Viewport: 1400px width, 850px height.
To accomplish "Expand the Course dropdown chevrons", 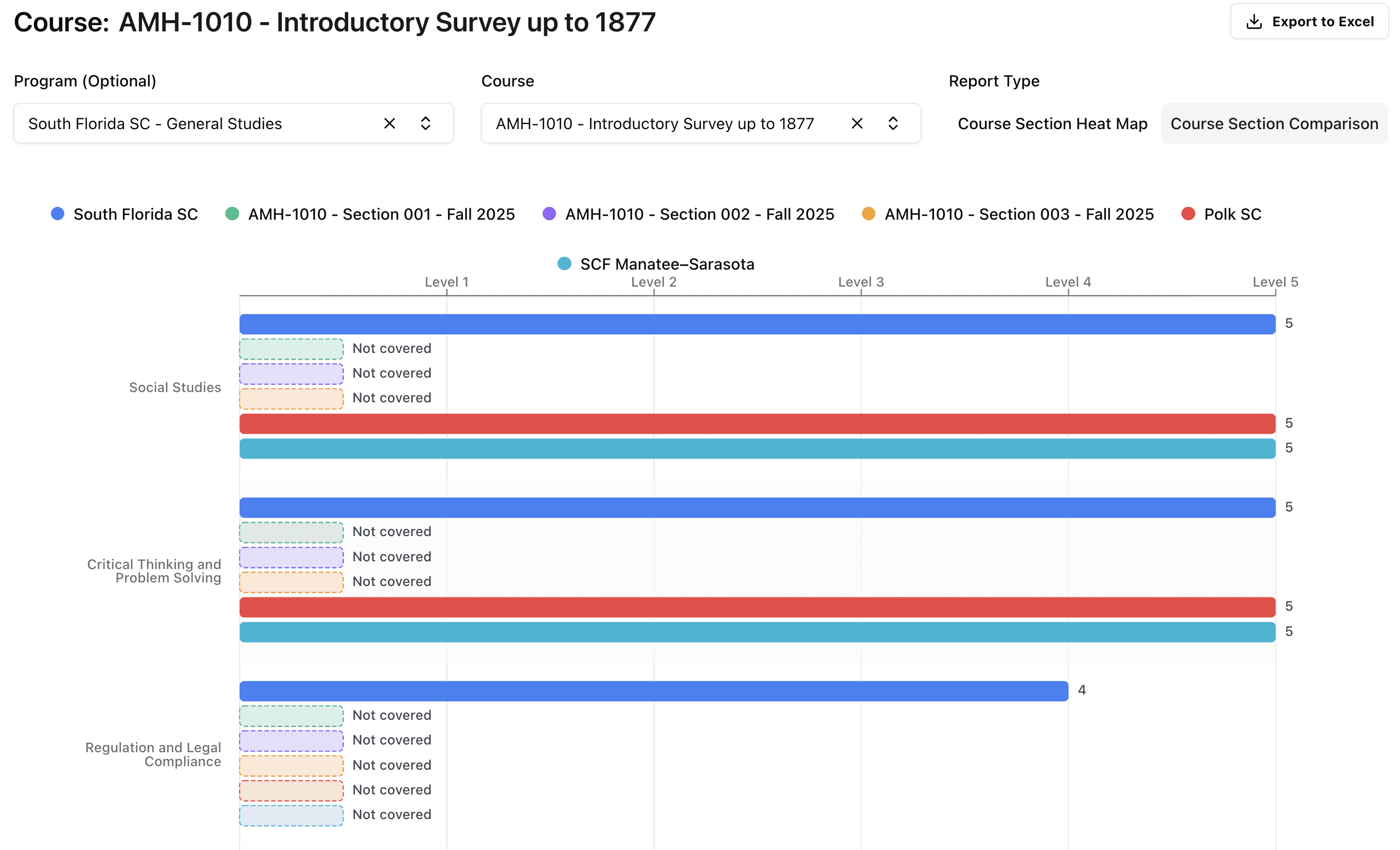I will (x=893, y=123).
